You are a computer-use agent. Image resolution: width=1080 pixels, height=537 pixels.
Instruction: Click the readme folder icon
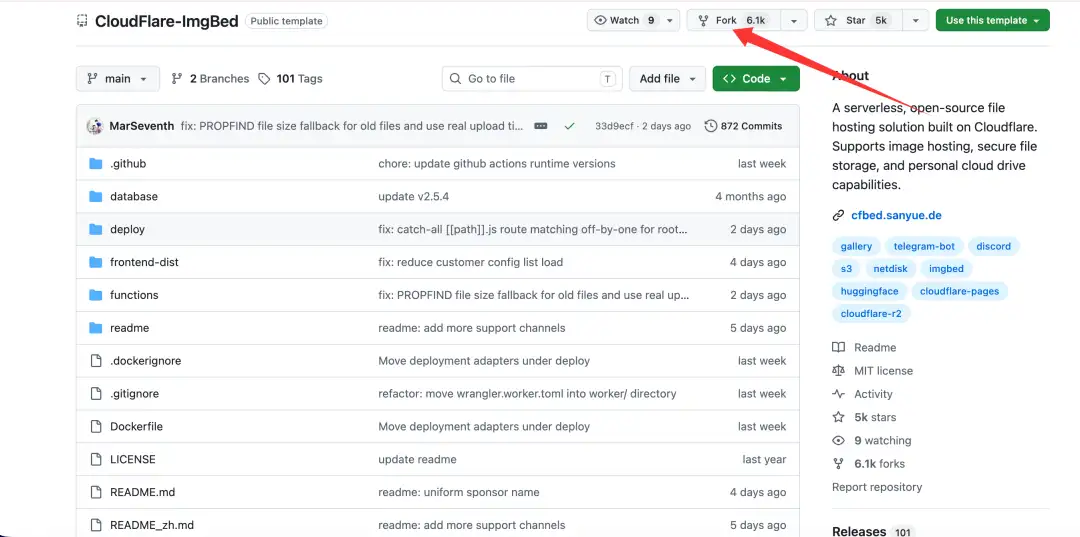pyautogui.click(x=96, y=328)
